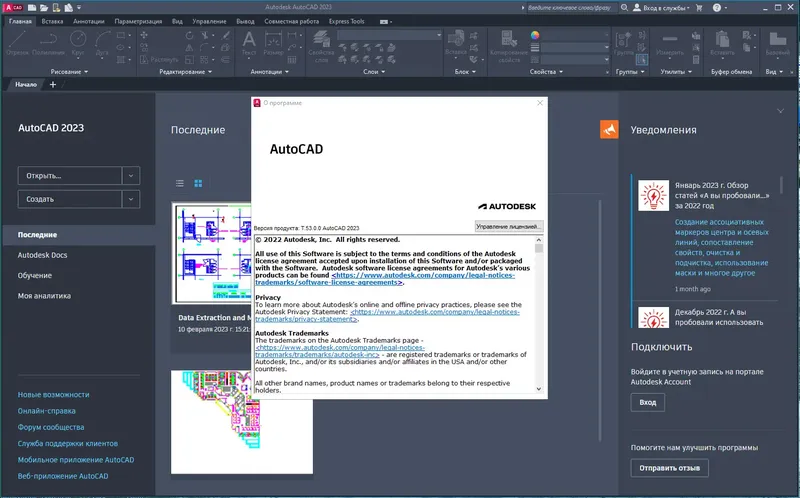The image size is (800, 498).
Task: Expand the Блок panel dropdown
Action: pyautogui.click(x=465, y=72)
